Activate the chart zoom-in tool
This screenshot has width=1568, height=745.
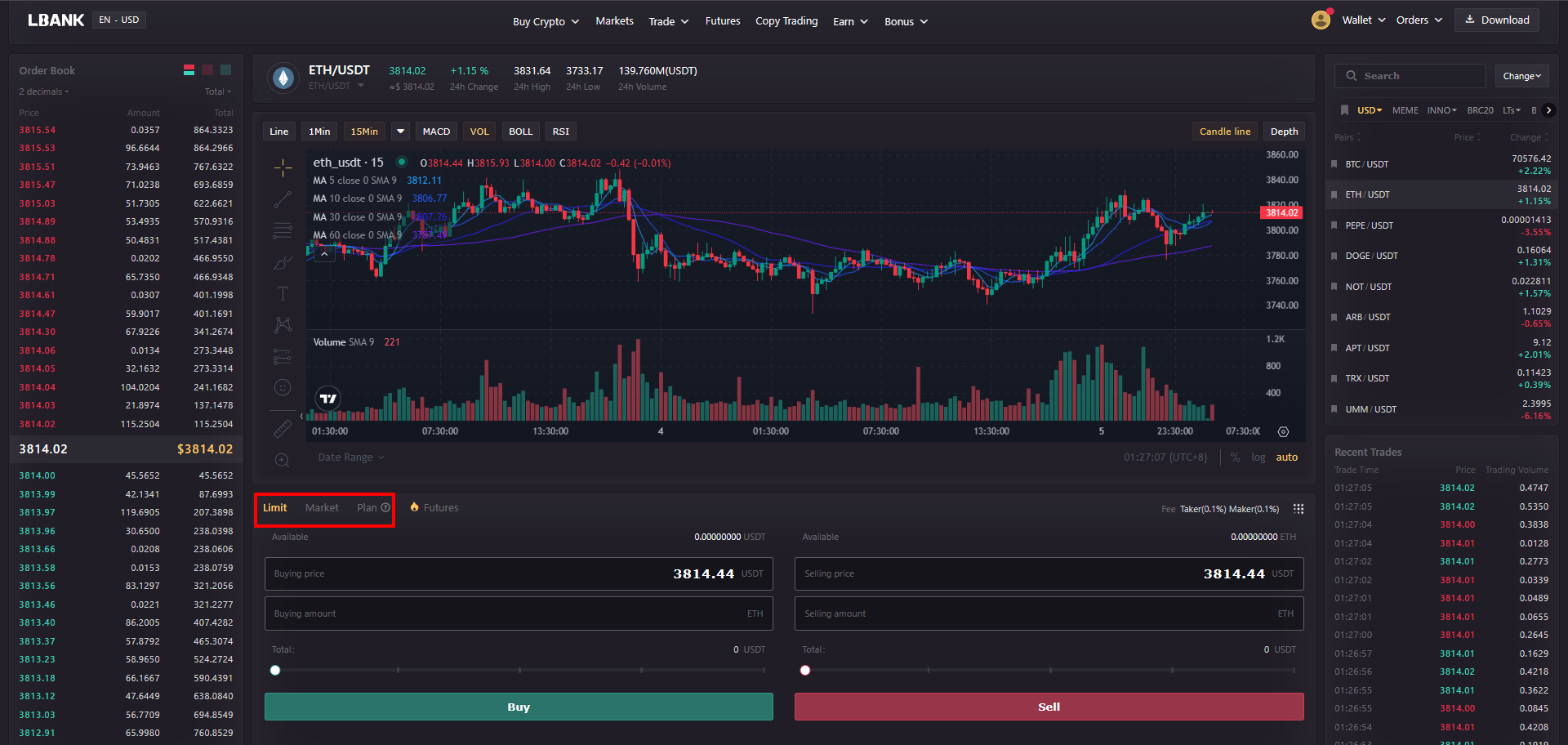click(283, 460)
